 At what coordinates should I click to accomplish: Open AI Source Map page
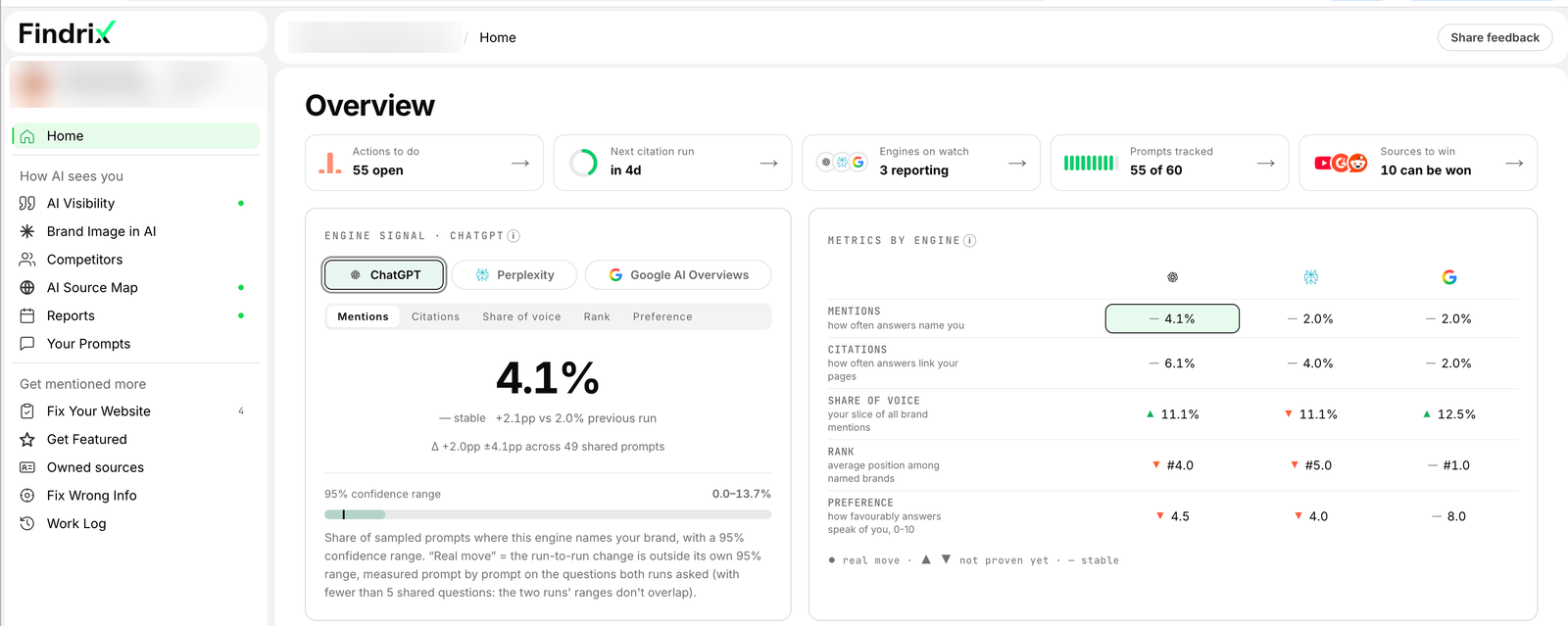[x=136, y=288]
